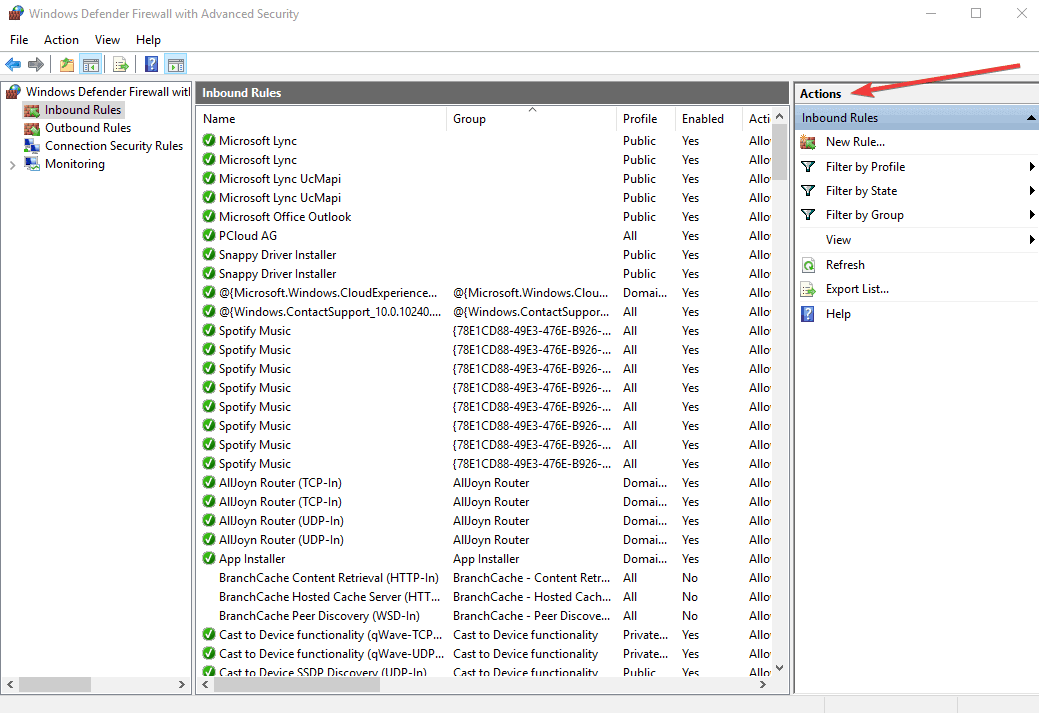Click the tree pane scroll right arrow
This screenshot has height=713, width=1039.
click(x=182, y=685)
